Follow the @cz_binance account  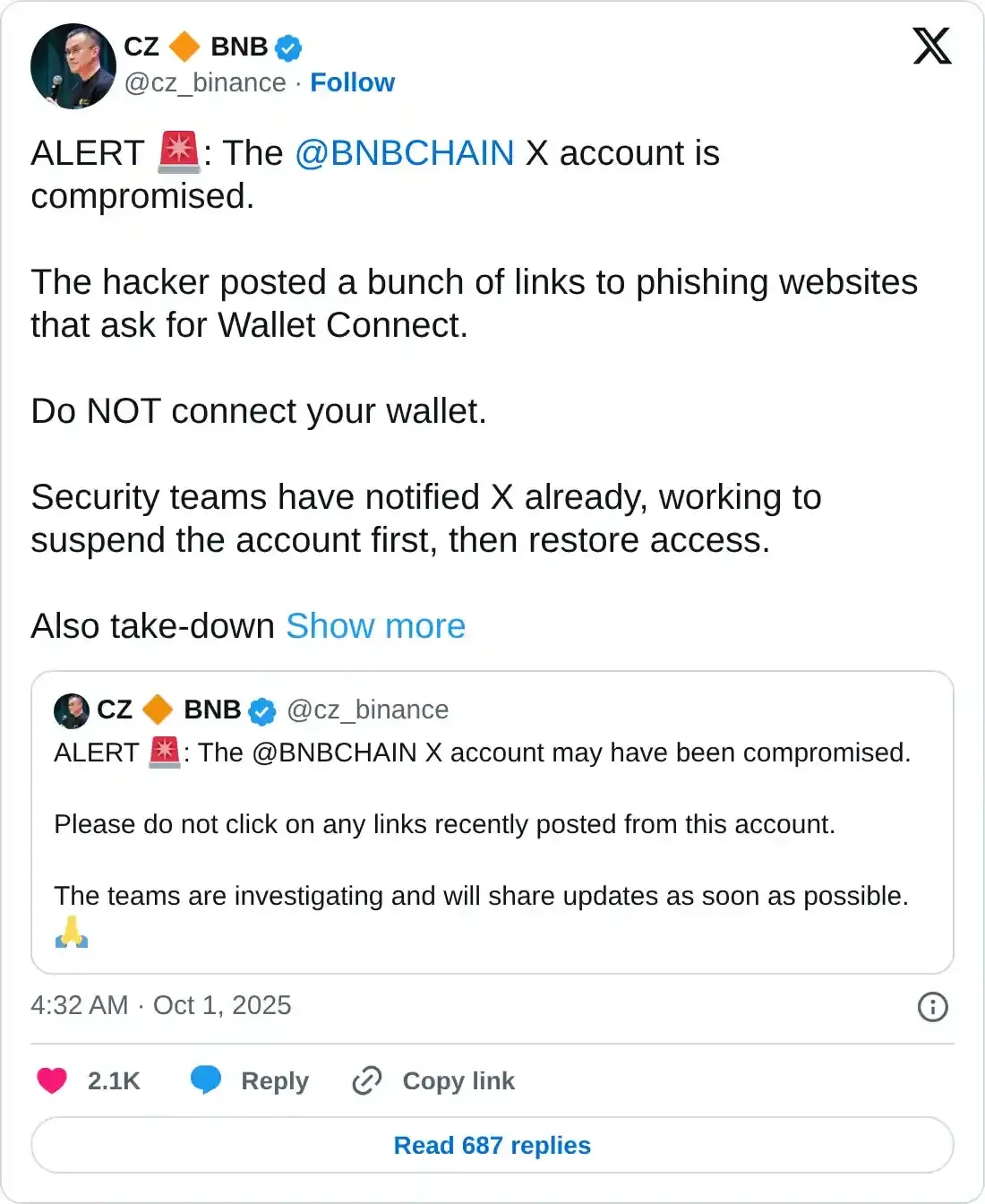click(352, 82)
